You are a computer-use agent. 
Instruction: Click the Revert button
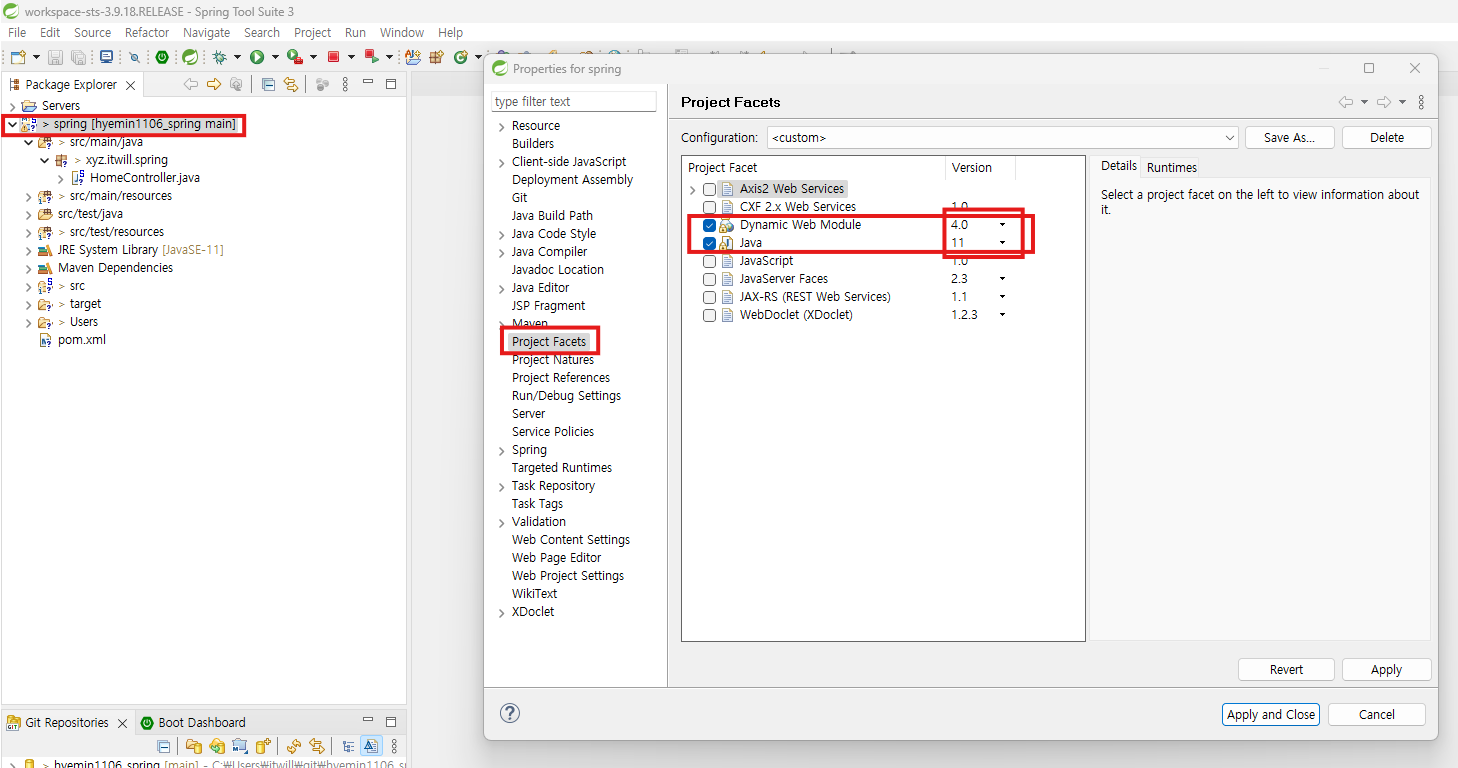[x=1286, y=670]
